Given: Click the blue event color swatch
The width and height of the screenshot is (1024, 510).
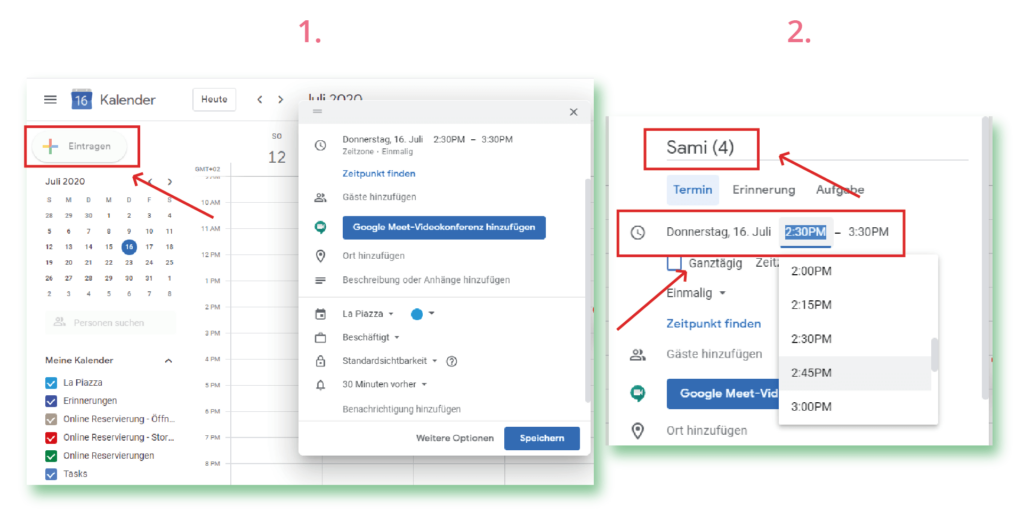Looking at the screenshot, I should click(x=416, y=314).
